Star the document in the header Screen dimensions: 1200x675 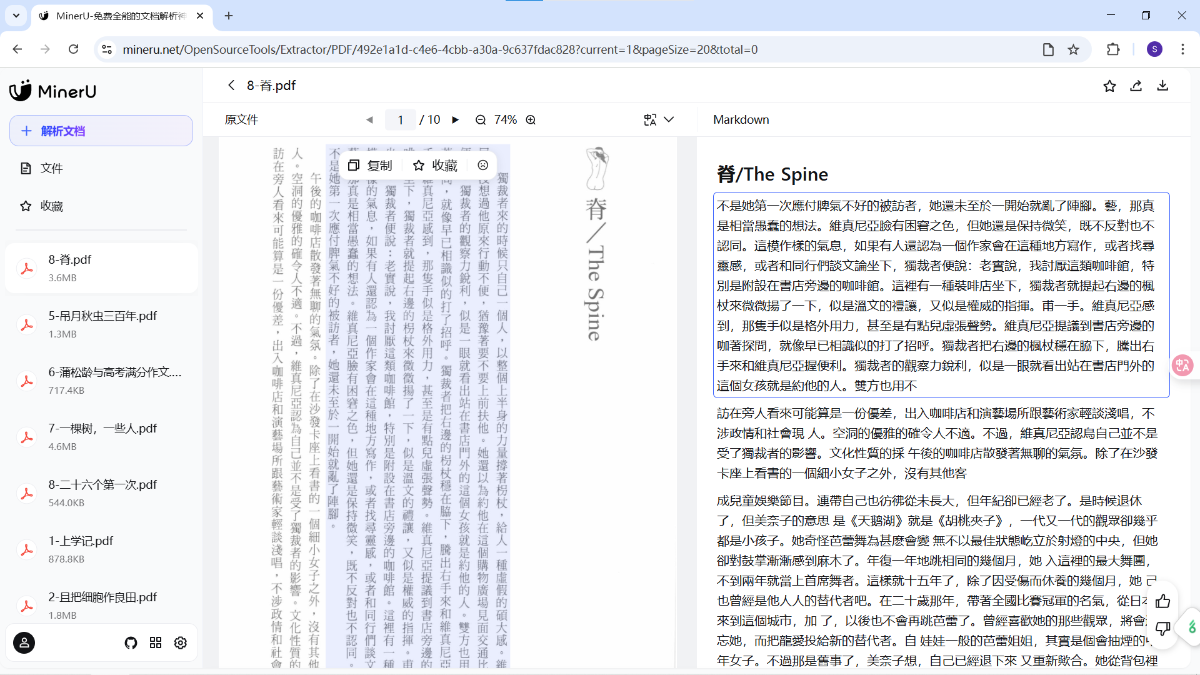point(1109,86)
